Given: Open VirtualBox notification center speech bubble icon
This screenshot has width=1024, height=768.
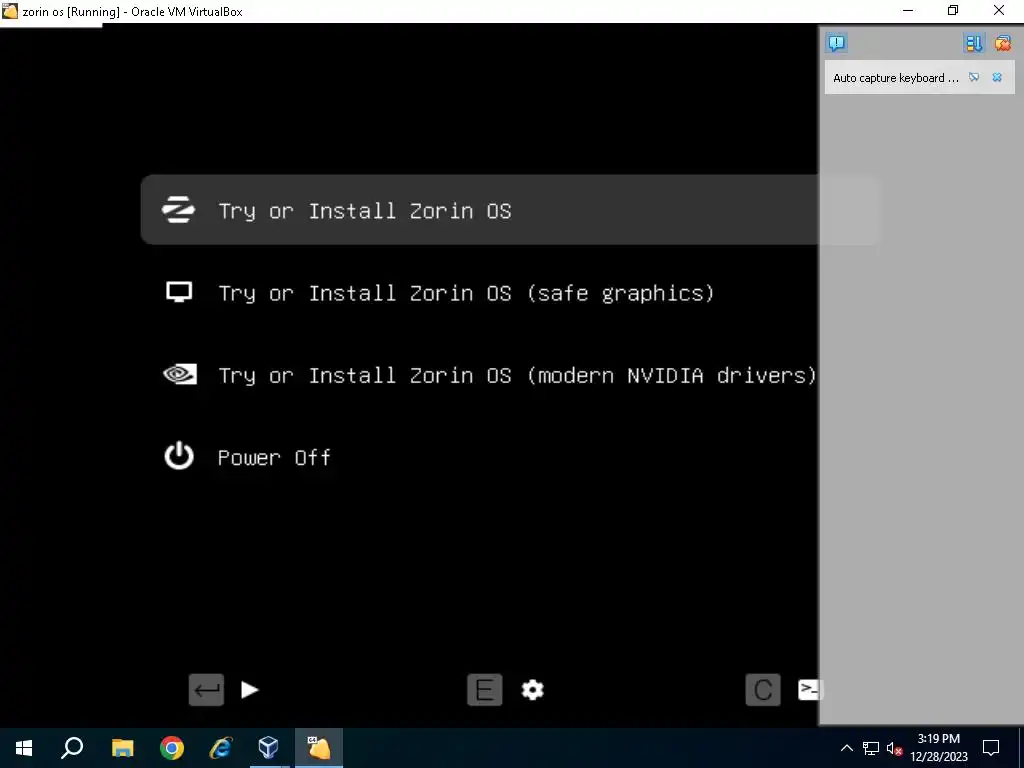Looking at the screenshot, I should pos(837,43).
